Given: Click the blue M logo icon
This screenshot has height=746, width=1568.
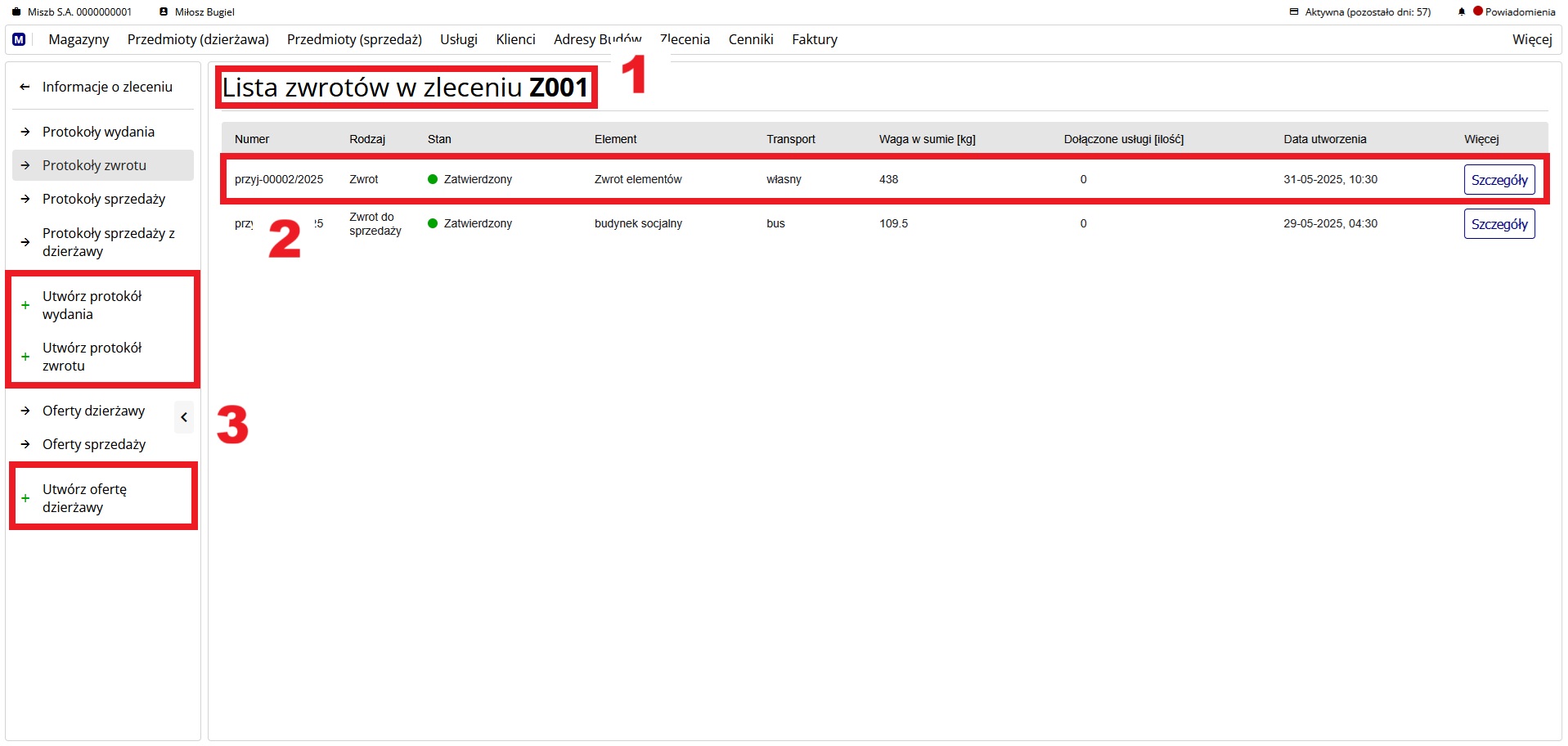Looking at the screenshot, I should (x=19, y=39).
